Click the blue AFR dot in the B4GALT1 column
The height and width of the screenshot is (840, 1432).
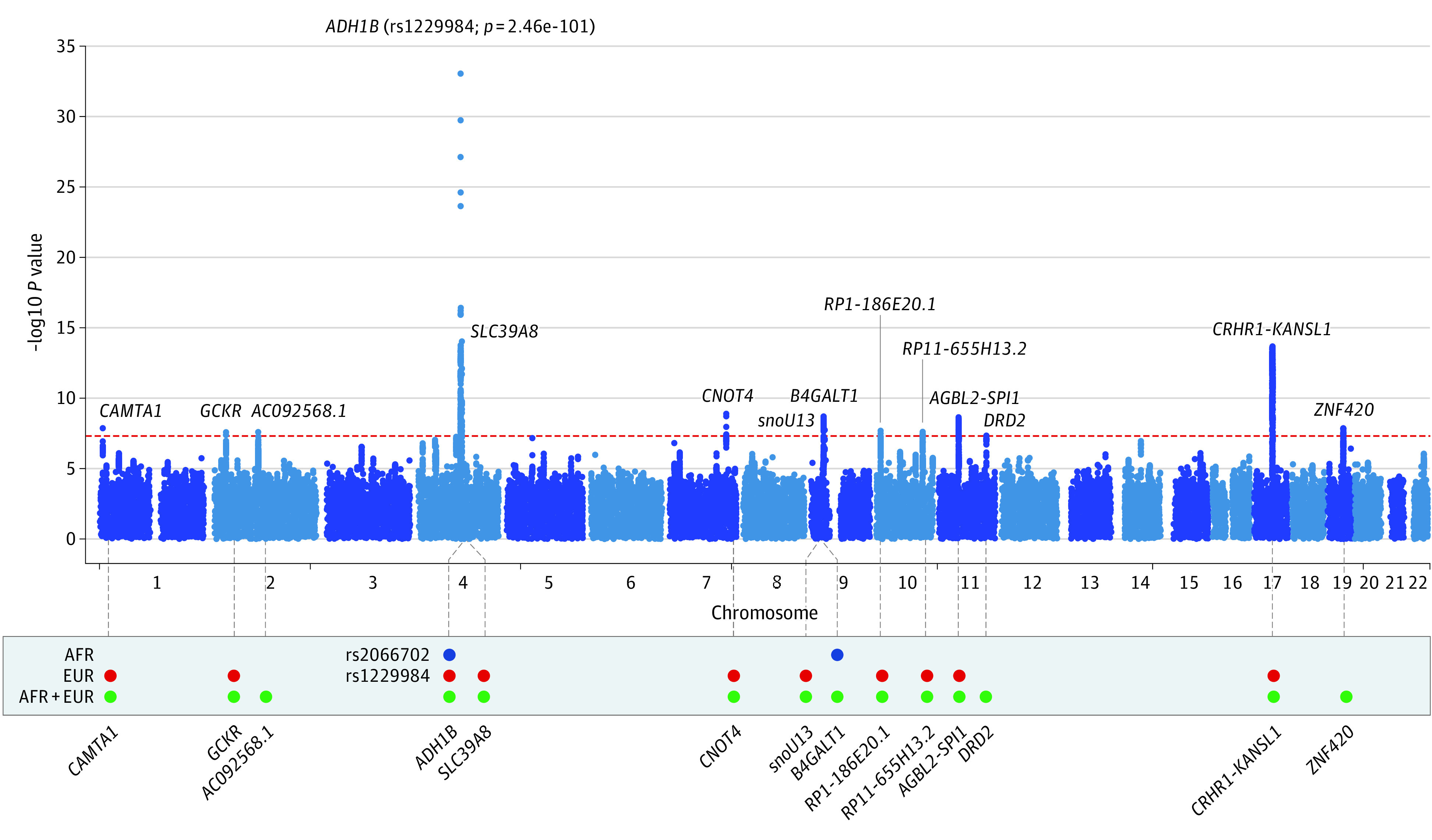[837, 655]
